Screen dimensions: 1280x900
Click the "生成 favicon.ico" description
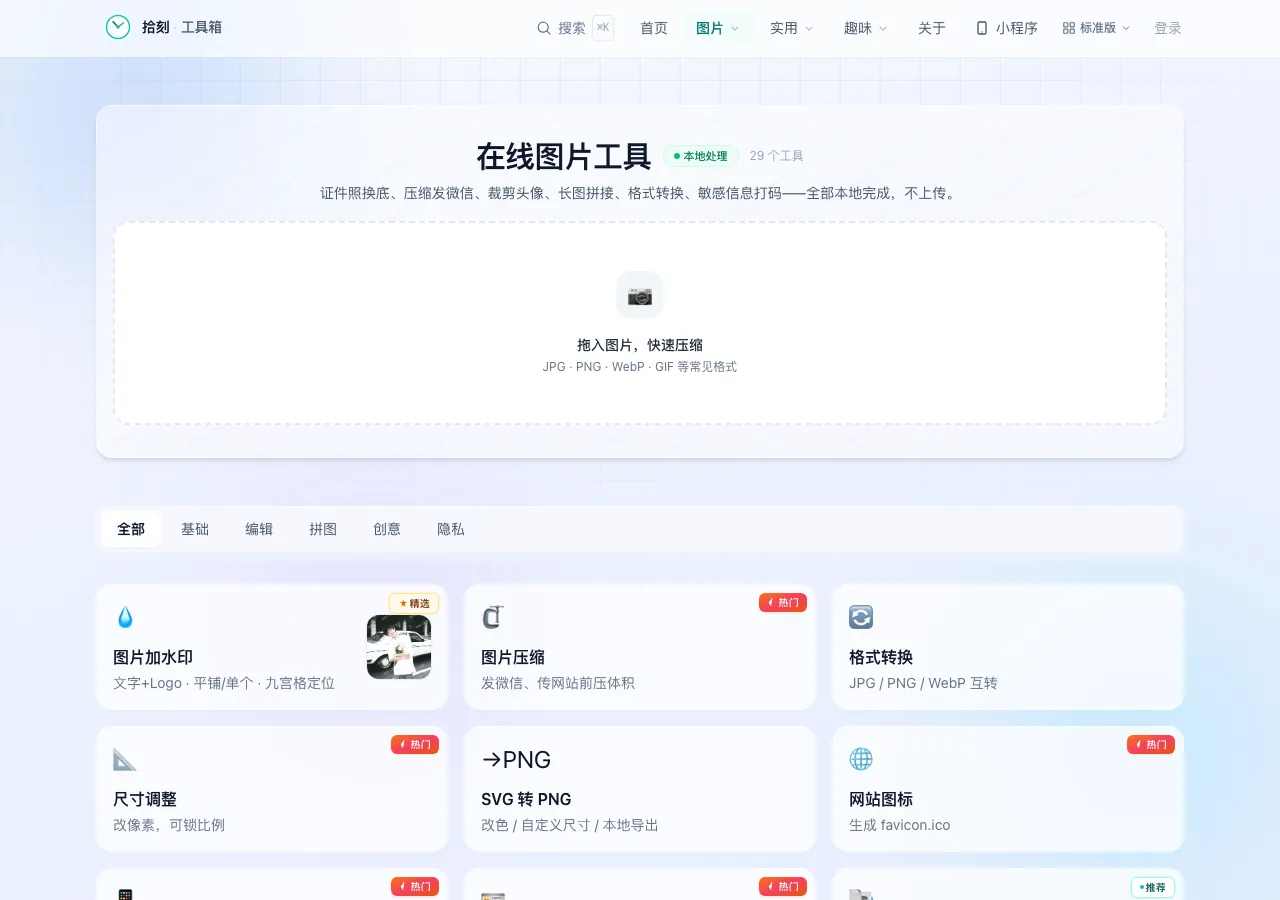900,825
